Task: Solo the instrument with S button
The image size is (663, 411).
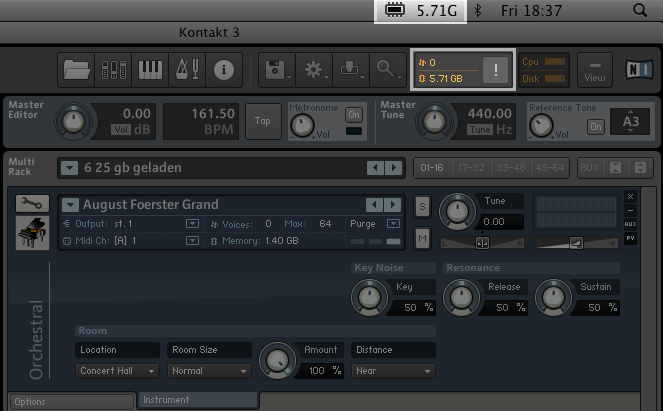Action: [x=422, y=207]
